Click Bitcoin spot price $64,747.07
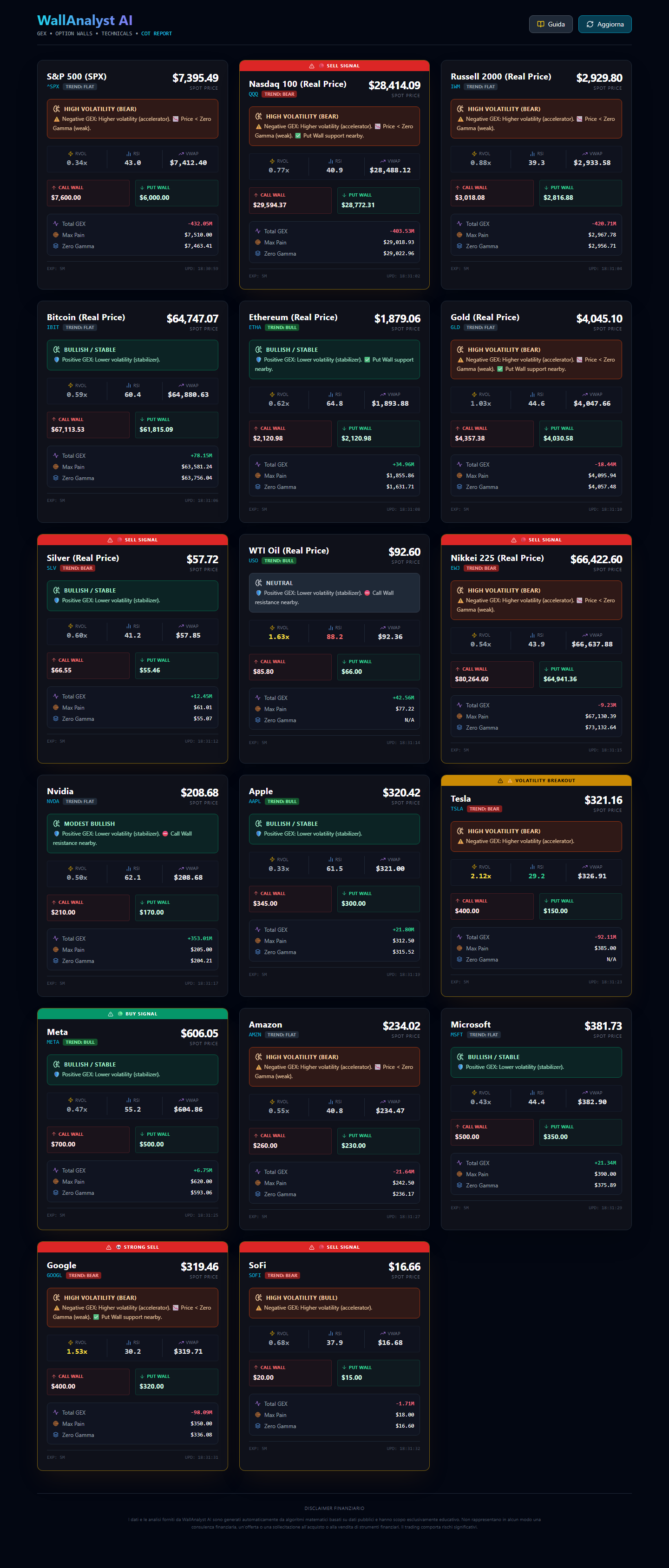Viewport: 669px width, 1568px height. click(x=192, y=319)
